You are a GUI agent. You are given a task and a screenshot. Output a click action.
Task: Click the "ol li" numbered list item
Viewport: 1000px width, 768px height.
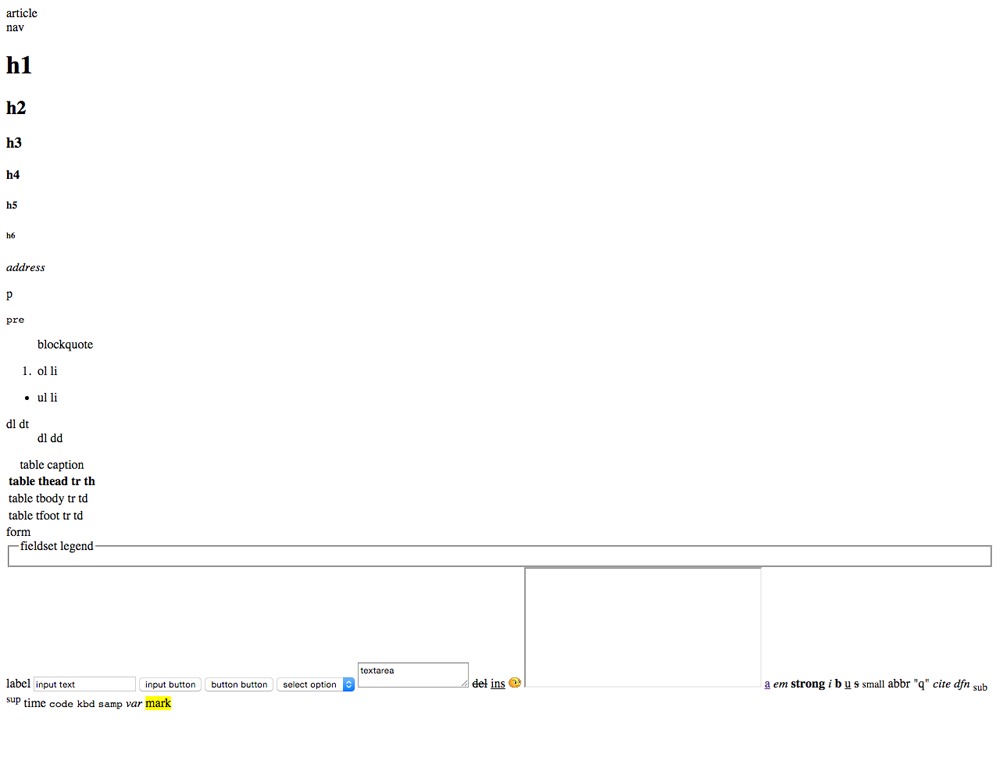coord(47,371)
